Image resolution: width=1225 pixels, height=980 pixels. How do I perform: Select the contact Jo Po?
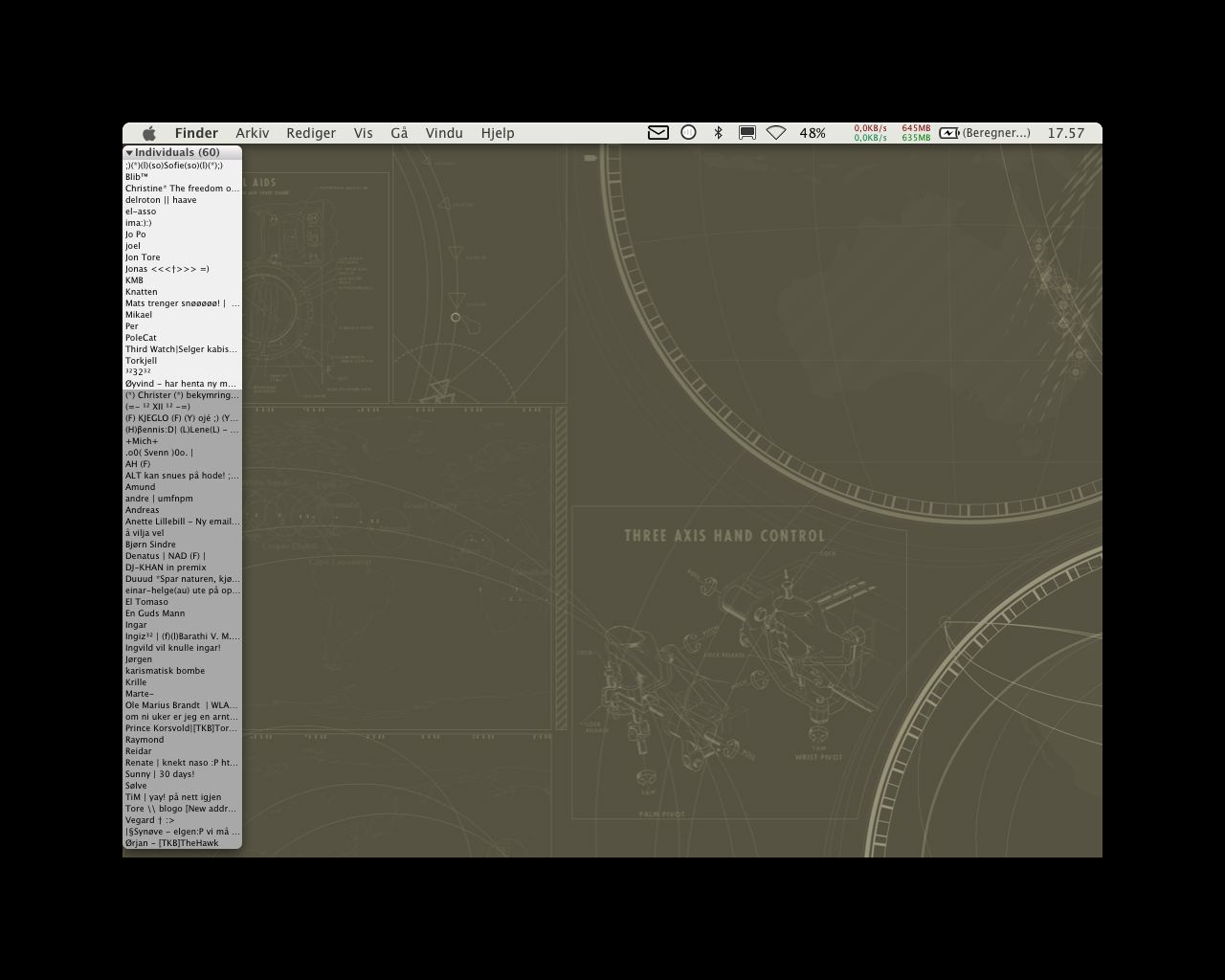coord(182,234)
